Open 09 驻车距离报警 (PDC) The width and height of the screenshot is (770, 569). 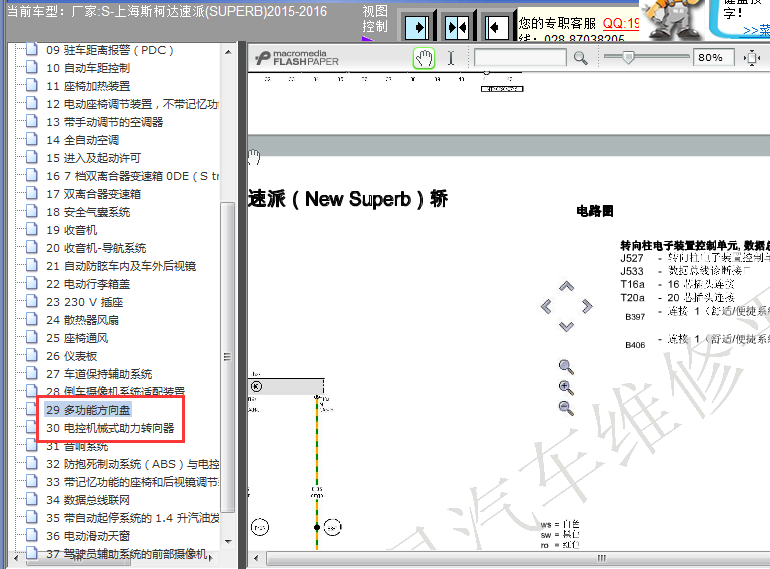tap(110, 50)
